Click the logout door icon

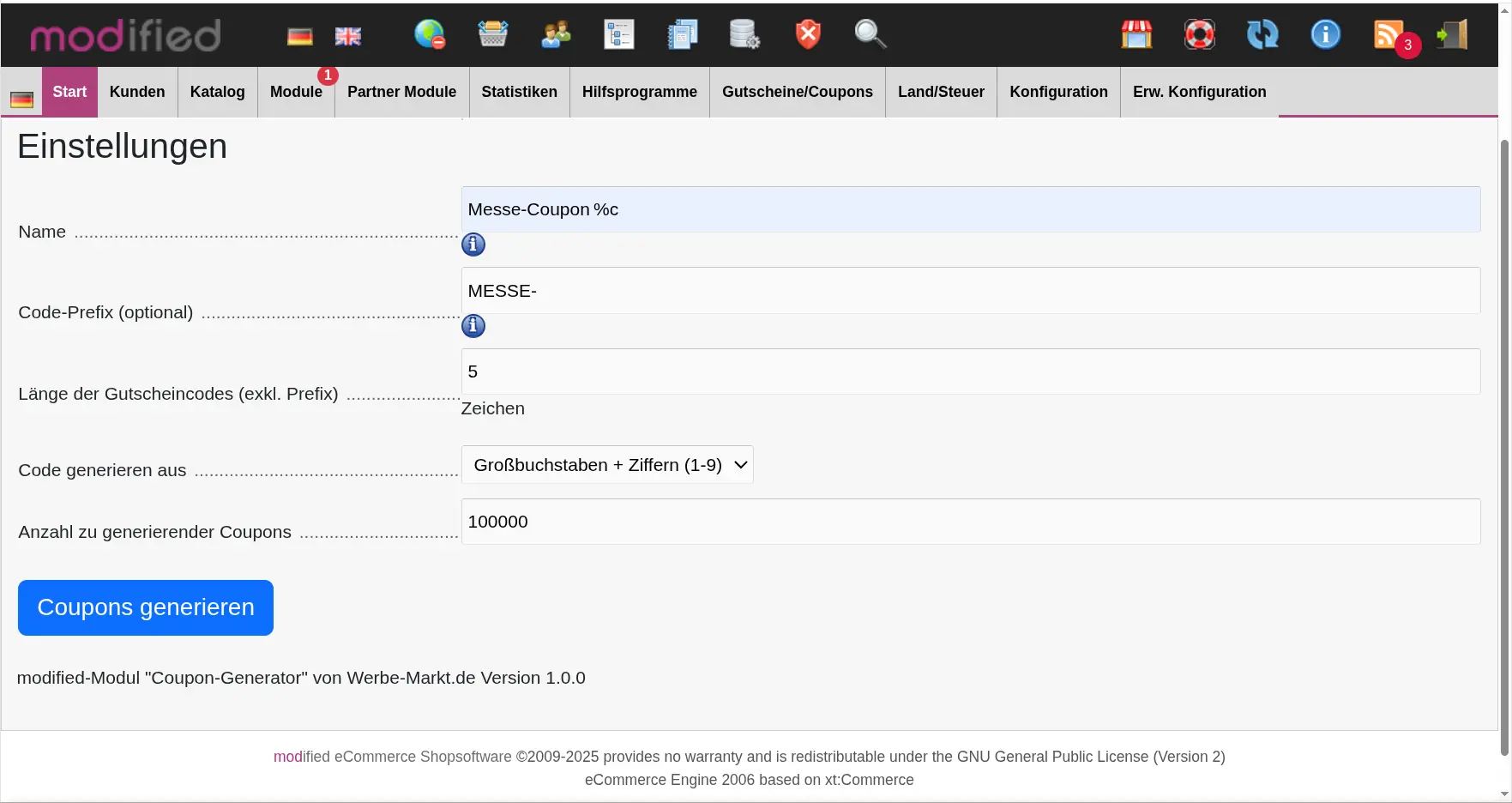point(1452,34)
